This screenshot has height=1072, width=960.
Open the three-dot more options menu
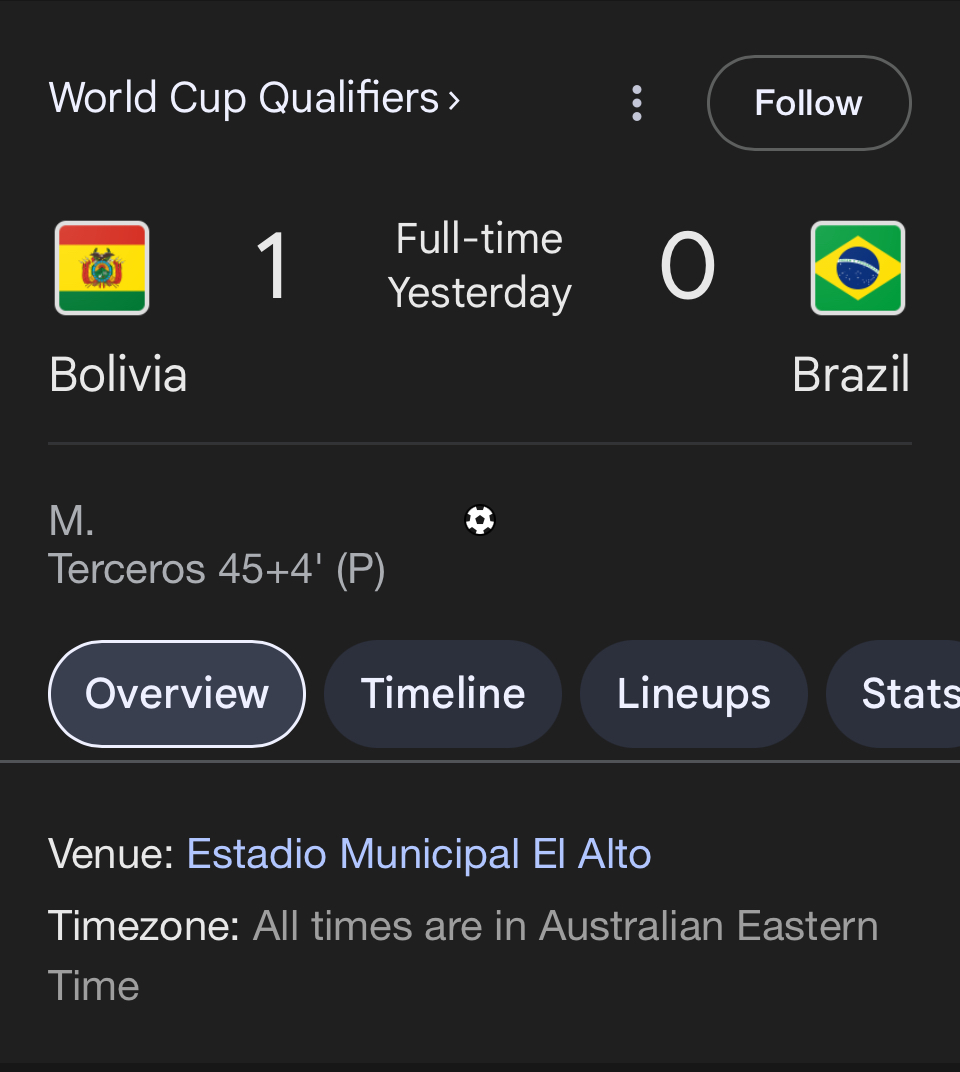point(637,103)
